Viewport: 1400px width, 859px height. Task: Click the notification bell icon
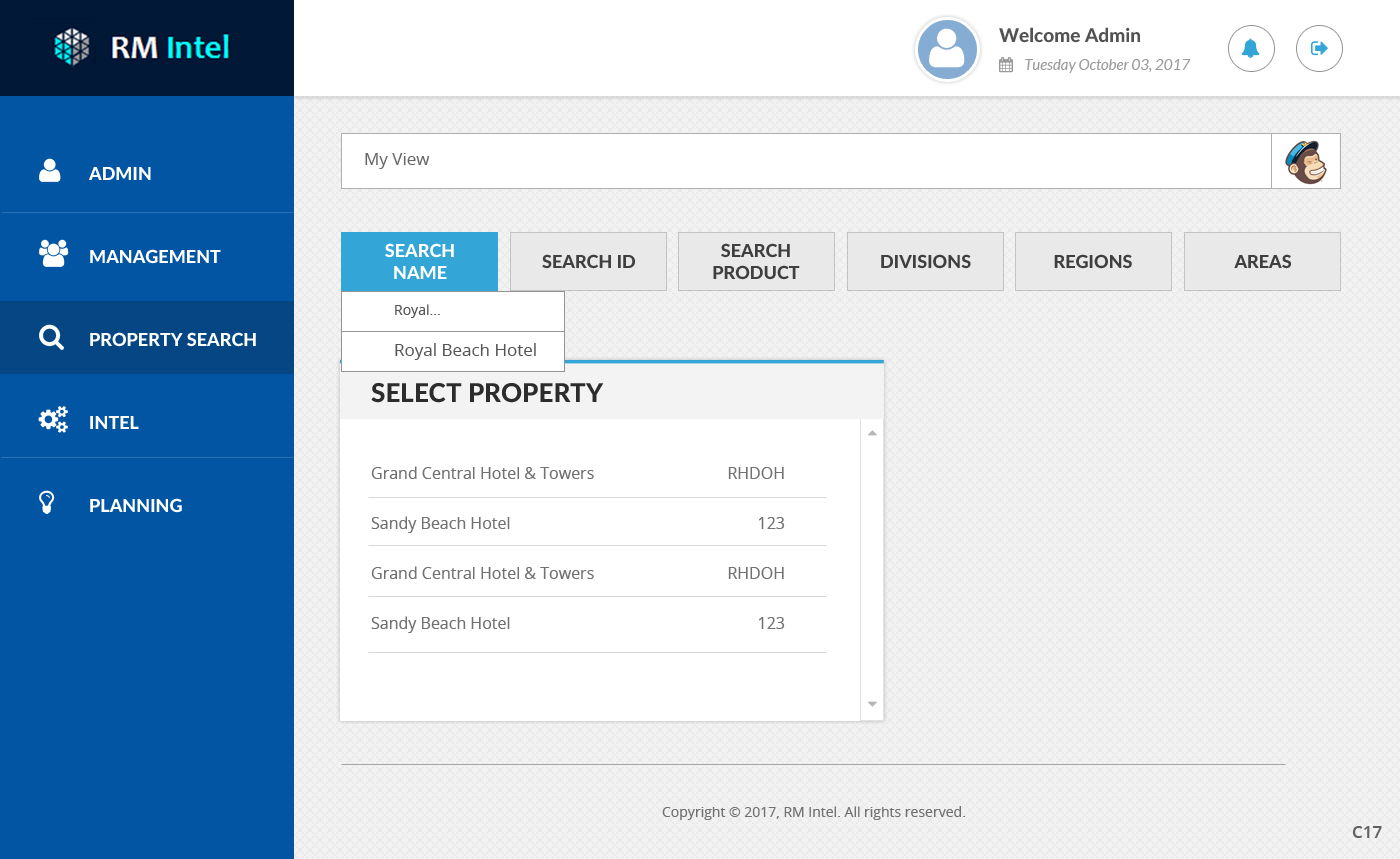point(1251,48)
